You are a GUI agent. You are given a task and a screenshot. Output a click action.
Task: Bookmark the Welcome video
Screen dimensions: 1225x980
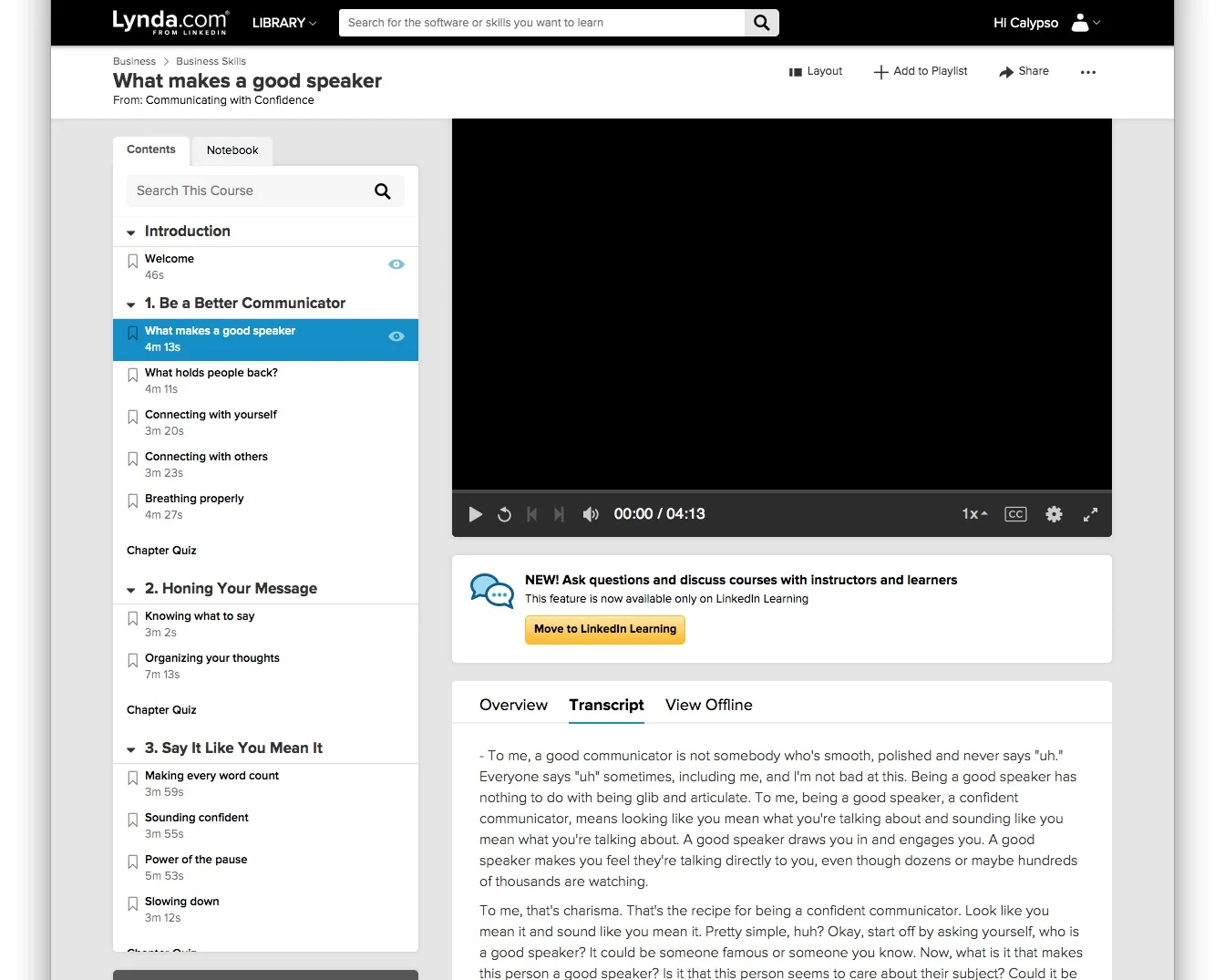tap(133, 262)
